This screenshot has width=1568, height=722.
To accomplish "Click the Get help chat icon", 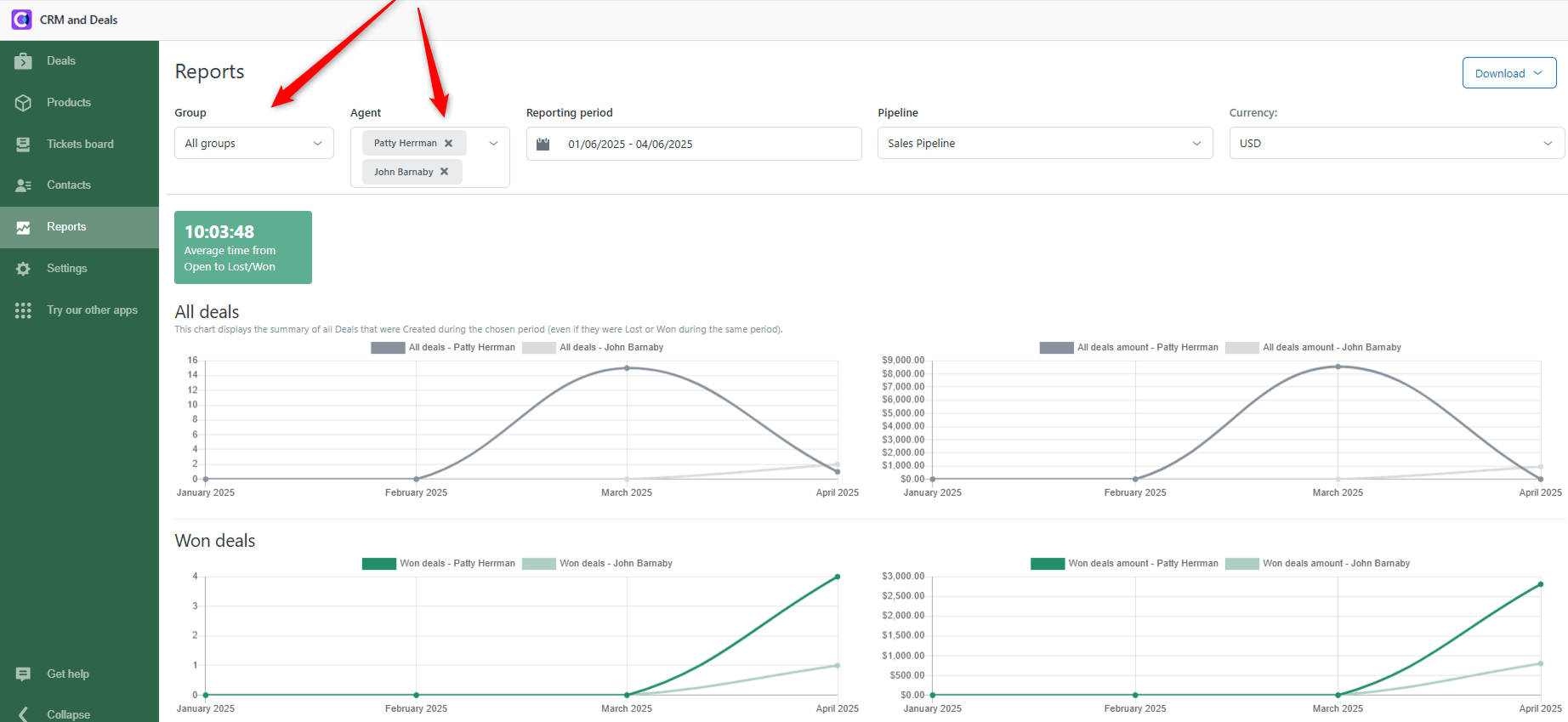I will pos(23,674).
